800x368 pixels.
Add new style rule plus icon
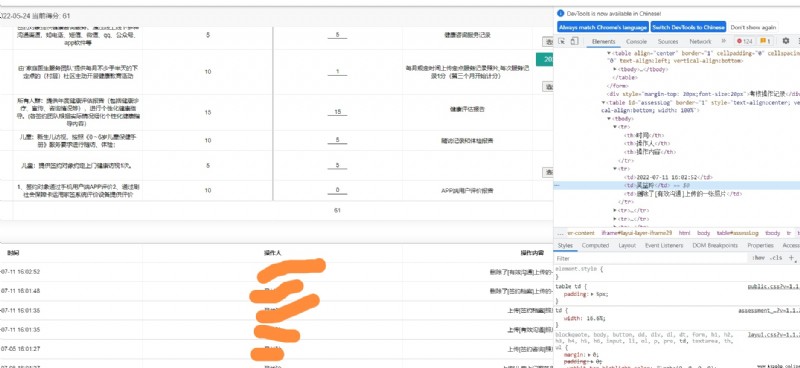click(x=791, y=258)
